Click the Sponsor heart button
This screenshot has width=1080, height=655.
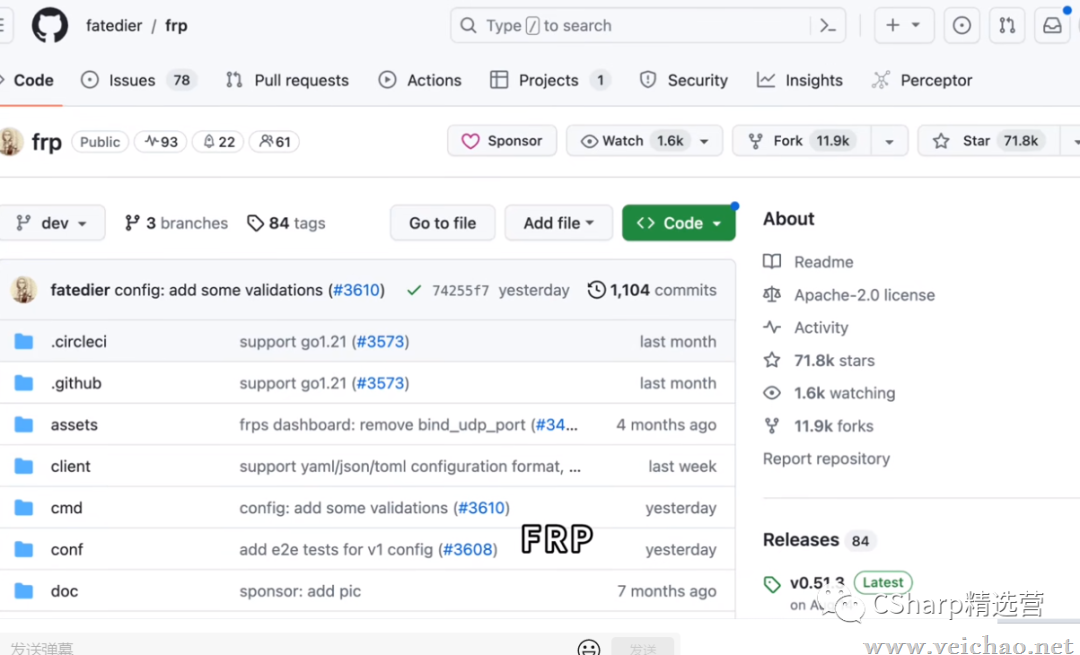click(502, 141)
